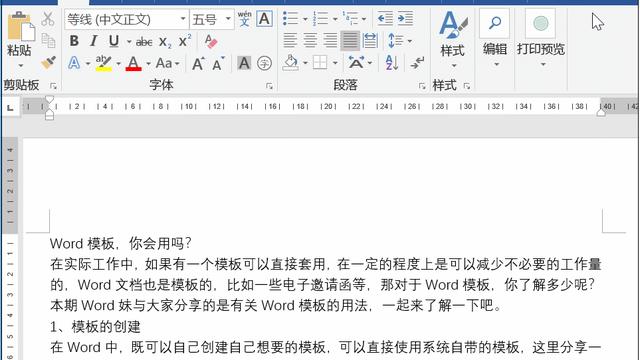Apply red font color swatch
The image size is (640, 360).
133,63
